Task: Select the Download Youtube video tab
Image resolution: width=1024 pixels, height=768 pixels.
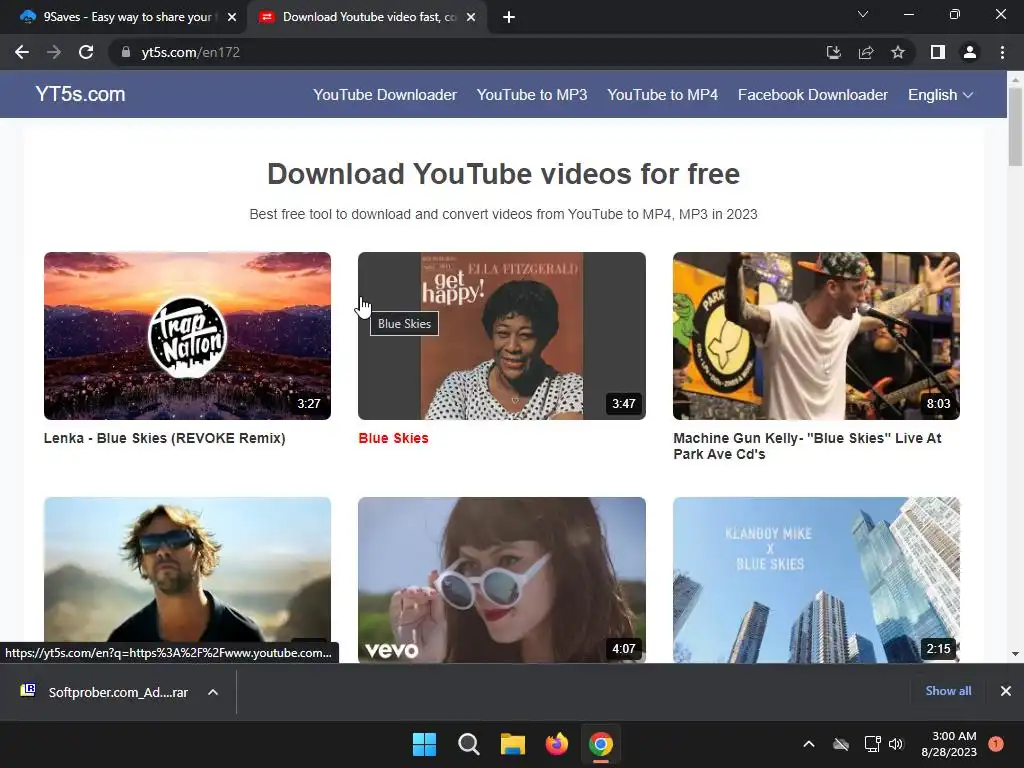Action: 367,17
